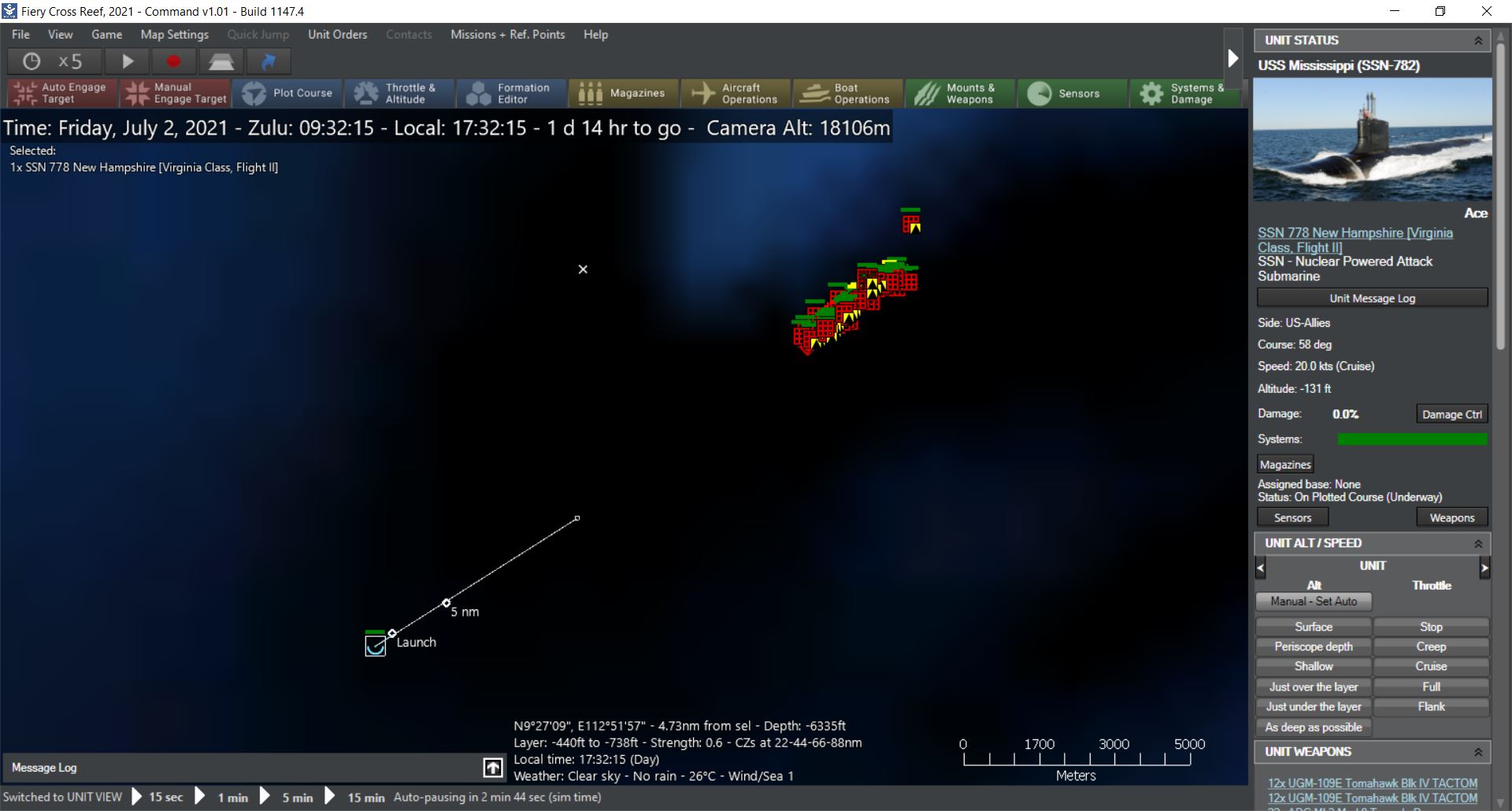Select the final waypoint at the course end
The image size is (1512, 811).
click(577, 518)
